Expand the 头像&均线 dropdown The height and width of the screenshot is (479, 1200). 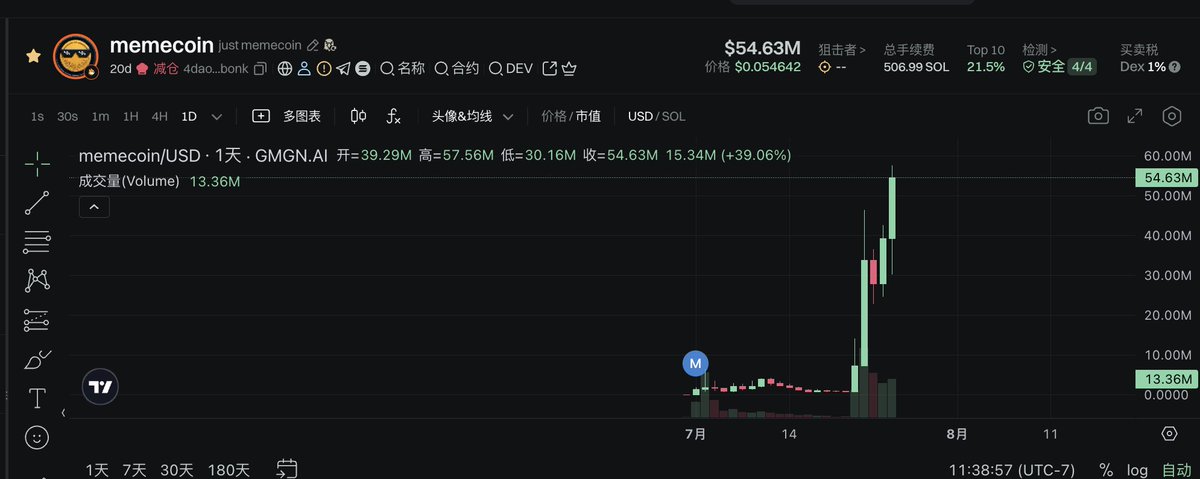[472, 116]
